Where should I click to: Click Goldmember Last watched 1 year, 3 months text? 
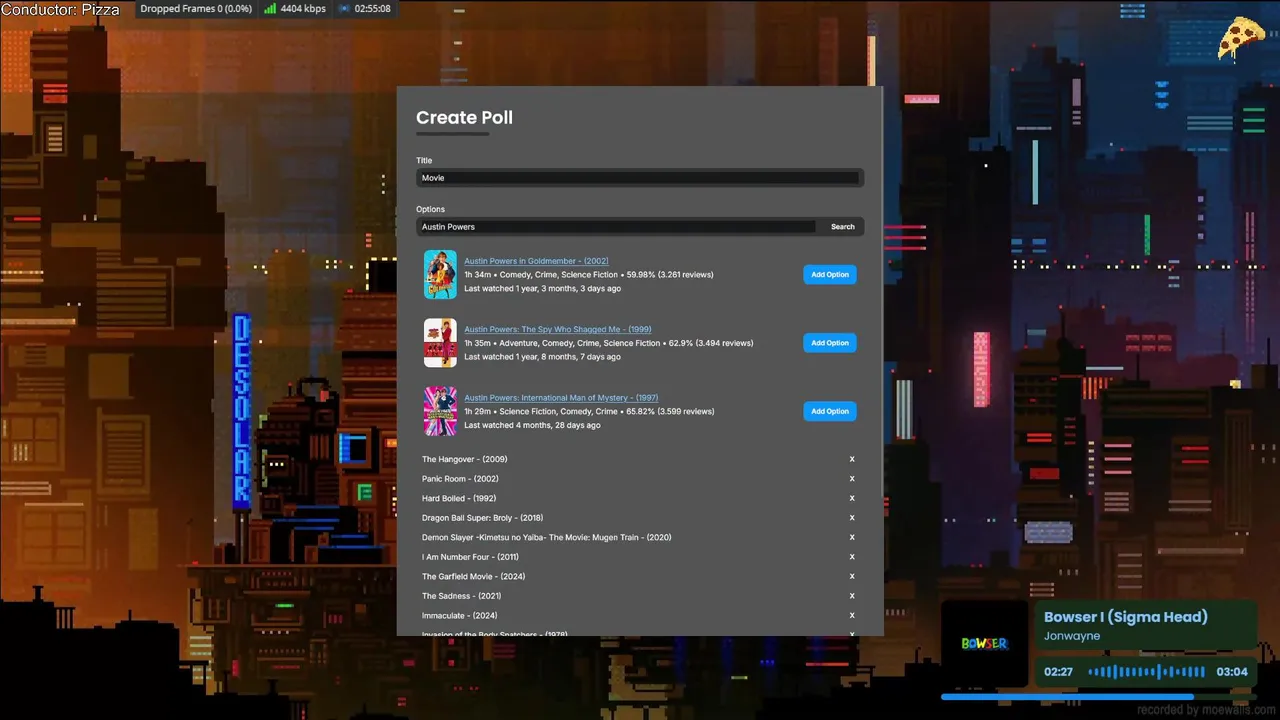point(542,289)
